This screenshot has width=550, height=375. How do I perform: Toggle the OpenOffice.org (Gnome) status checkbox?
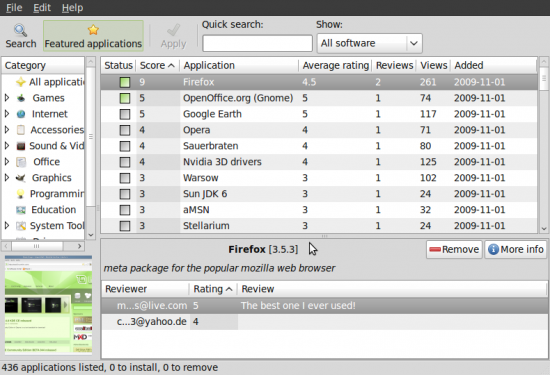(x=125, y=98)
